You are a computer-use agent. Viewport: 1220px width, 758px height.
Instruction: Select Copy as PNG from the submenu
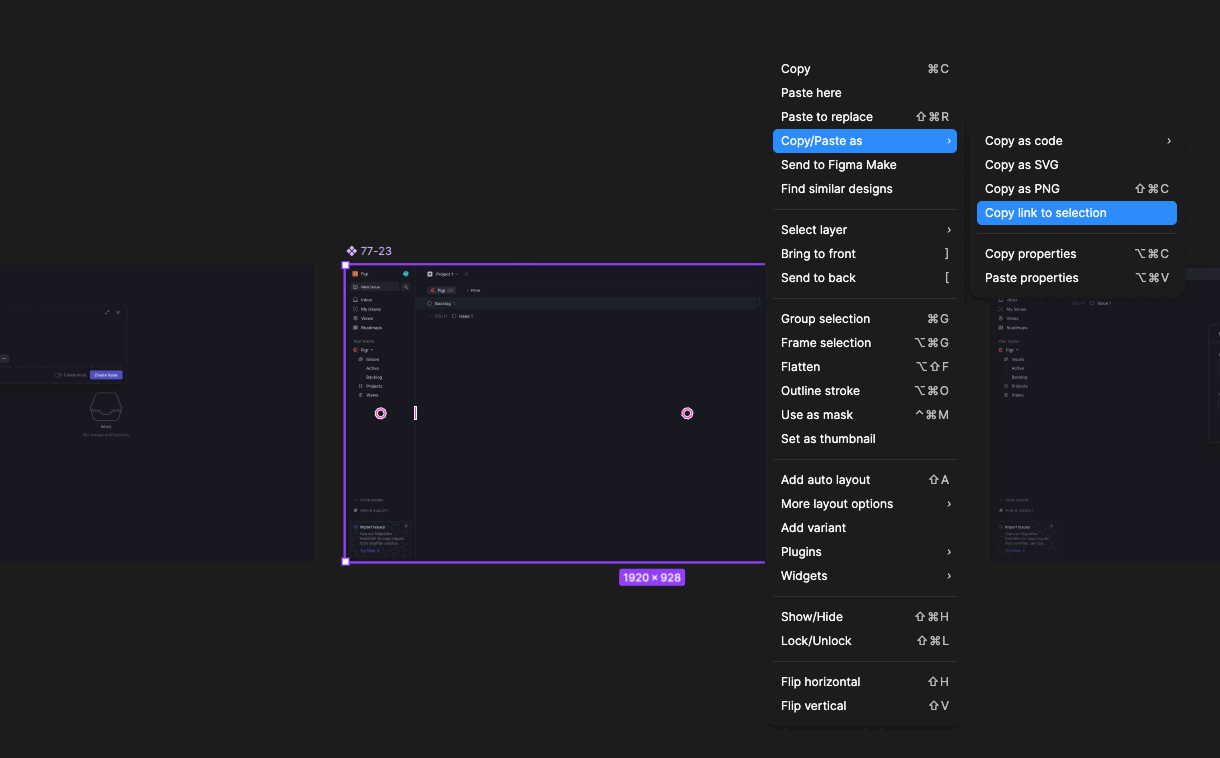[1022, 188]
